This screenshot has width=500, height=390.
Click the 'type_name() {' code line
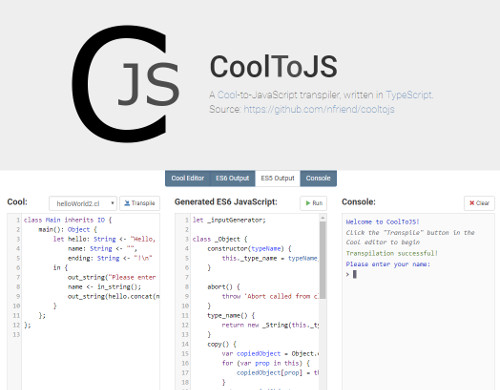[x=231, y=315]
